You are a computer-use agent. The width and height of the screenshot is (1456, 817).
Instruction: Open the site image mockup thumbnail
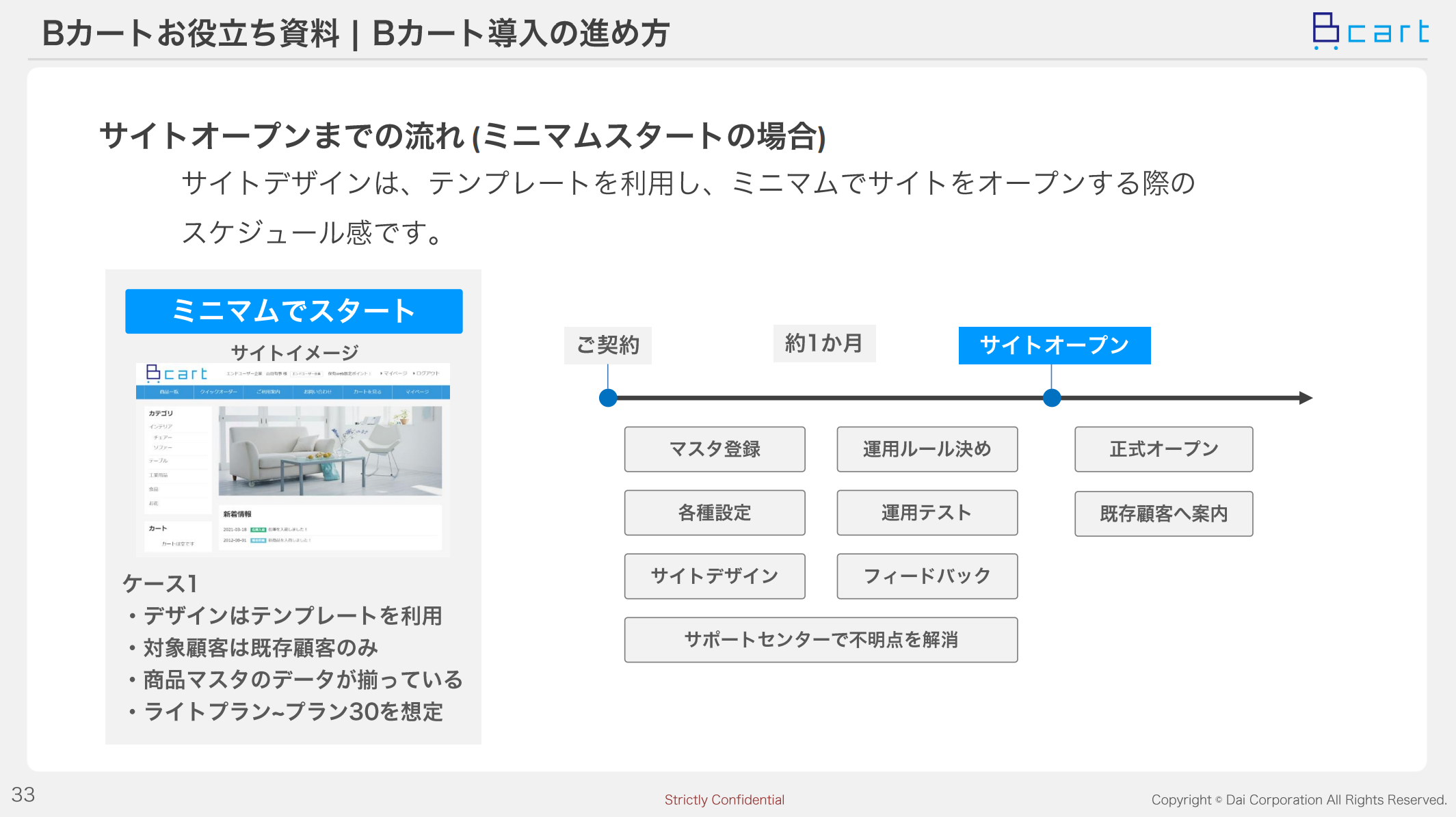tap(293, 460)
